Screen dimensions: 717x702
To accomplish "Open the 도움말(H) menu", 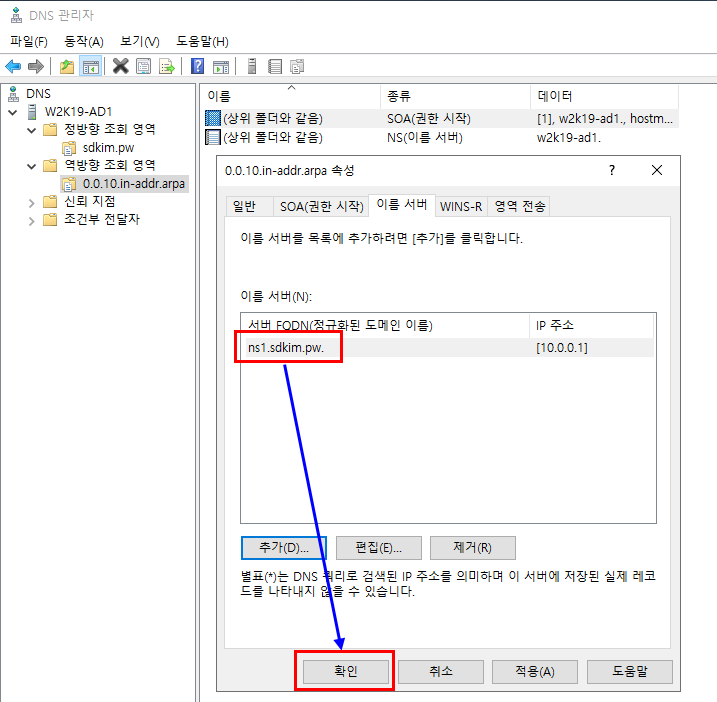I will (x=203, y=42).
